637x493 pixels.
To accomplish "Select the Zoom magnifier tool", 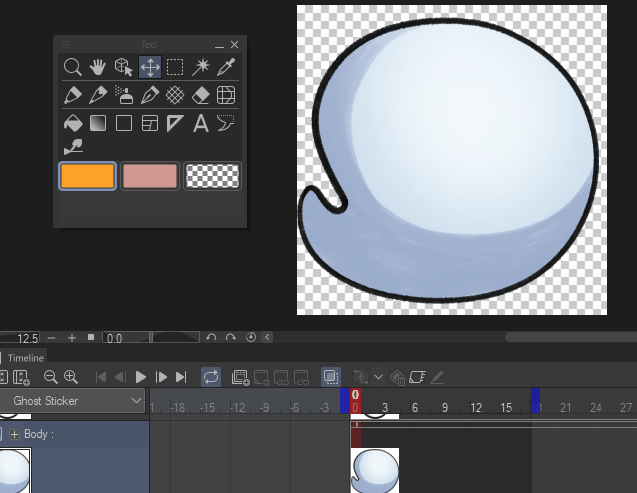I will coord(73,67).
